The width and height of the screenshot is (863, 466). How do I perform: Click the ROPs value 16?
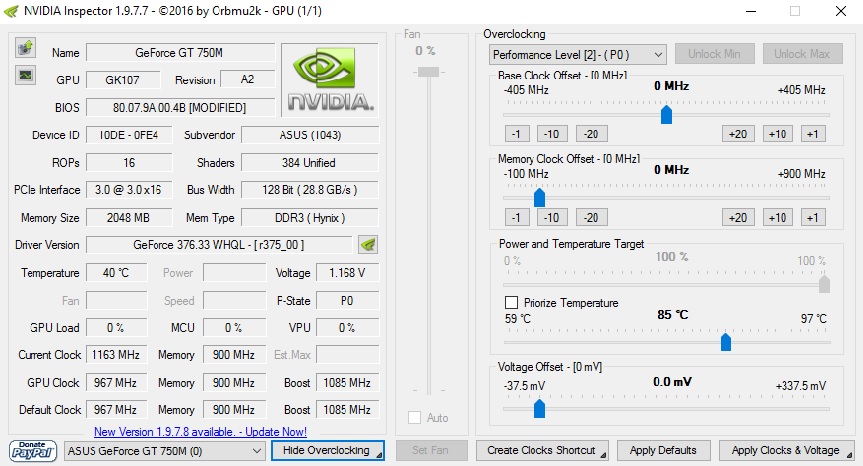[129, 162]
